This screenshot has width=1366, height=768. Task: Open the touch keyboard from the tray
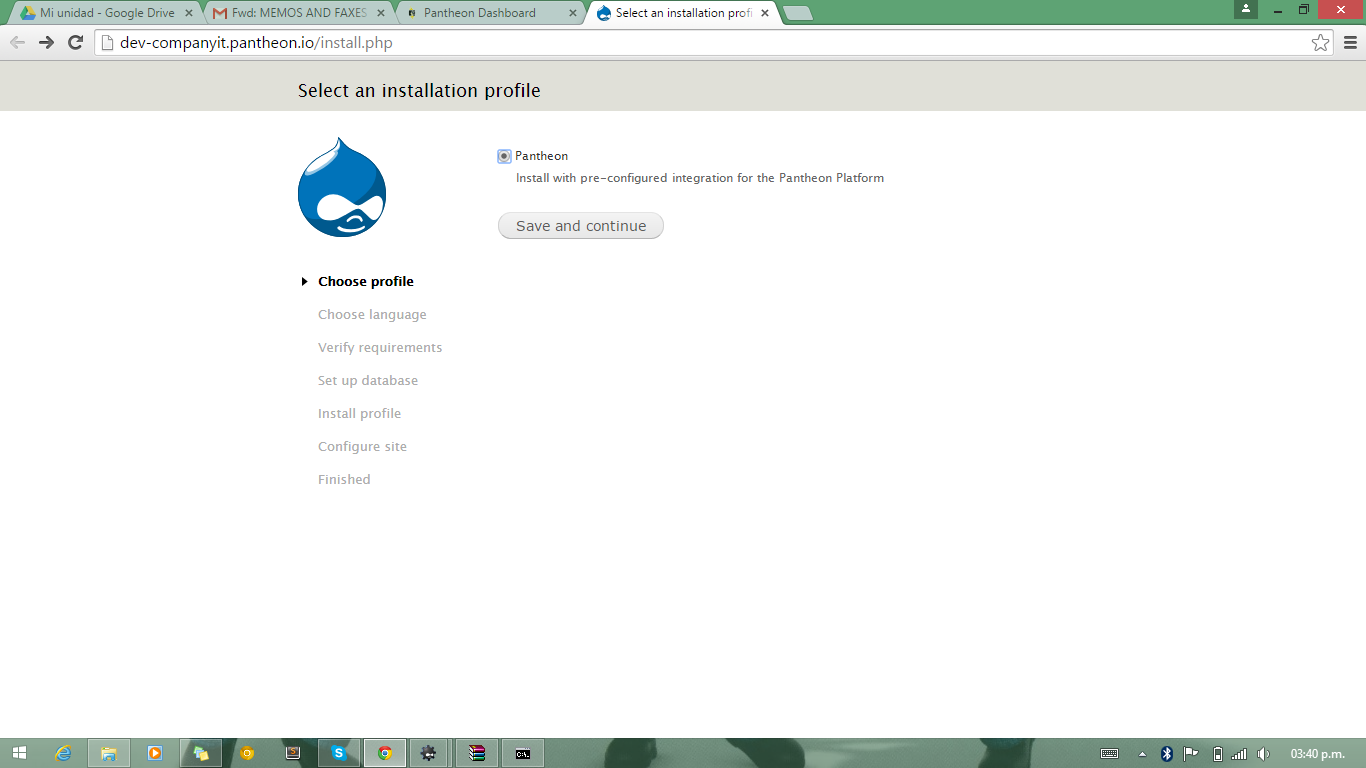pos(1109,754)
